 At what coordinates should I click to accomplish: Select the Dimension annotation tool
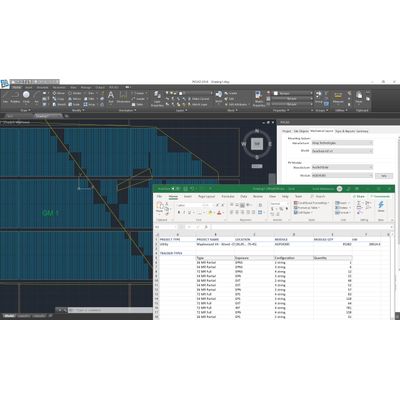click(x=123, y=97)
